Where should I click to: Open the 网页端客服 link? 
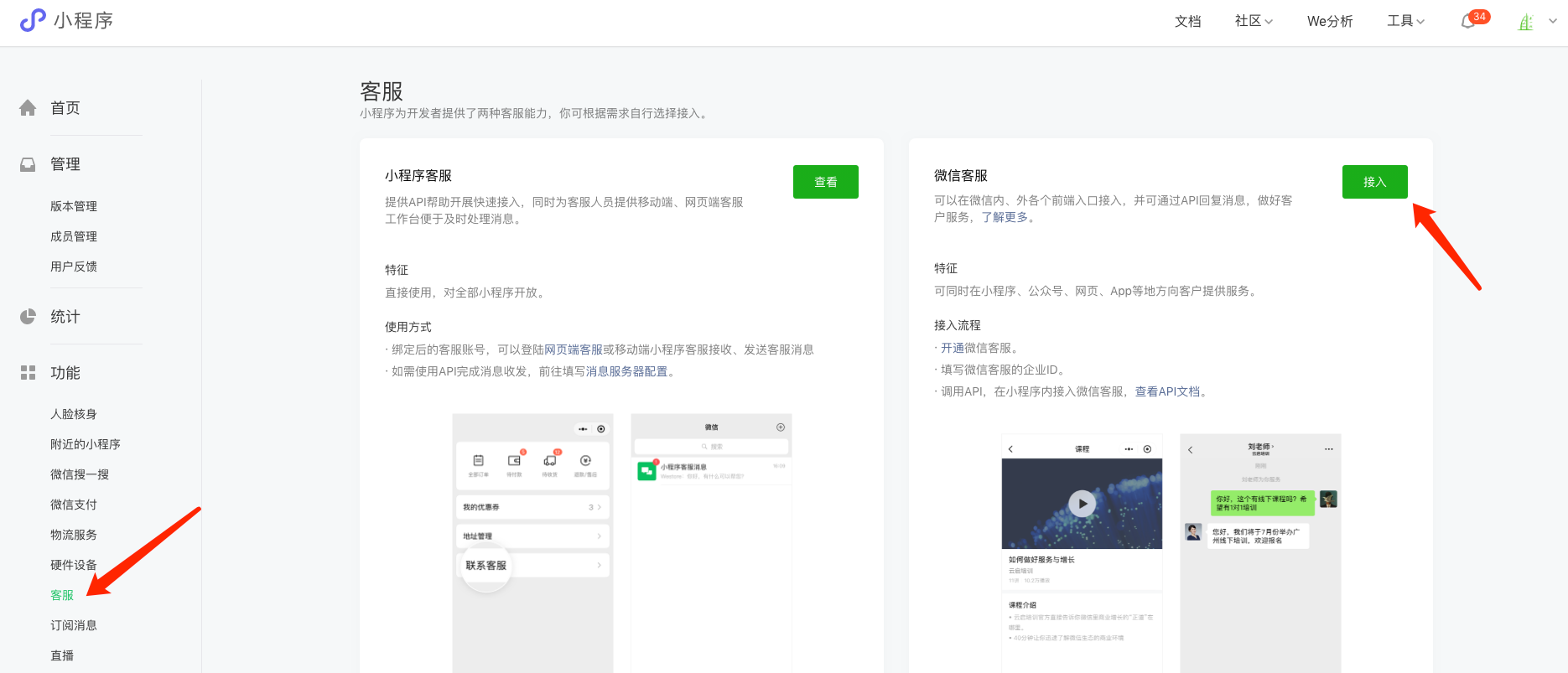[x=574, y=349]
